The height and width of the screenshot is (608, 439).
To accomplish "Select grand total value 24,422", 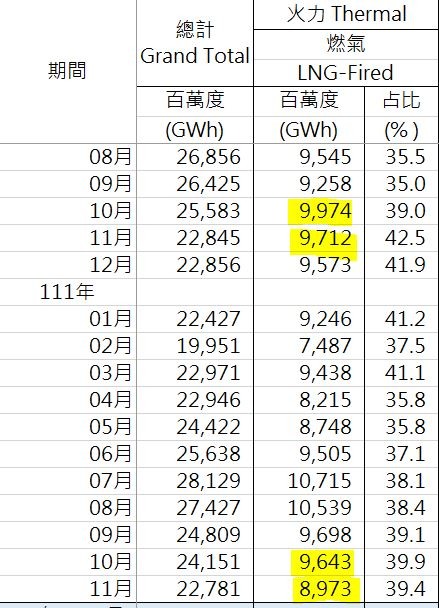I will tap(208, 427).
